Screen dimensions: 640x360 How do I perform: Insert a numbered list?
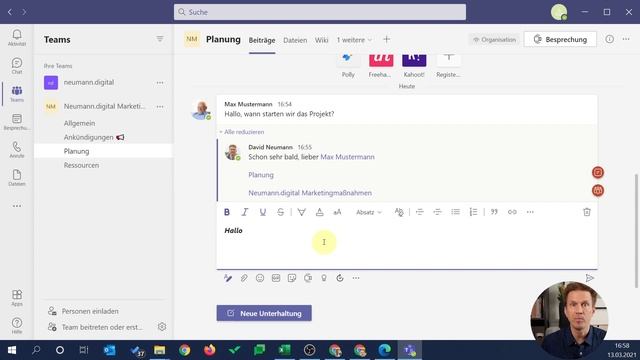[473, 212]
